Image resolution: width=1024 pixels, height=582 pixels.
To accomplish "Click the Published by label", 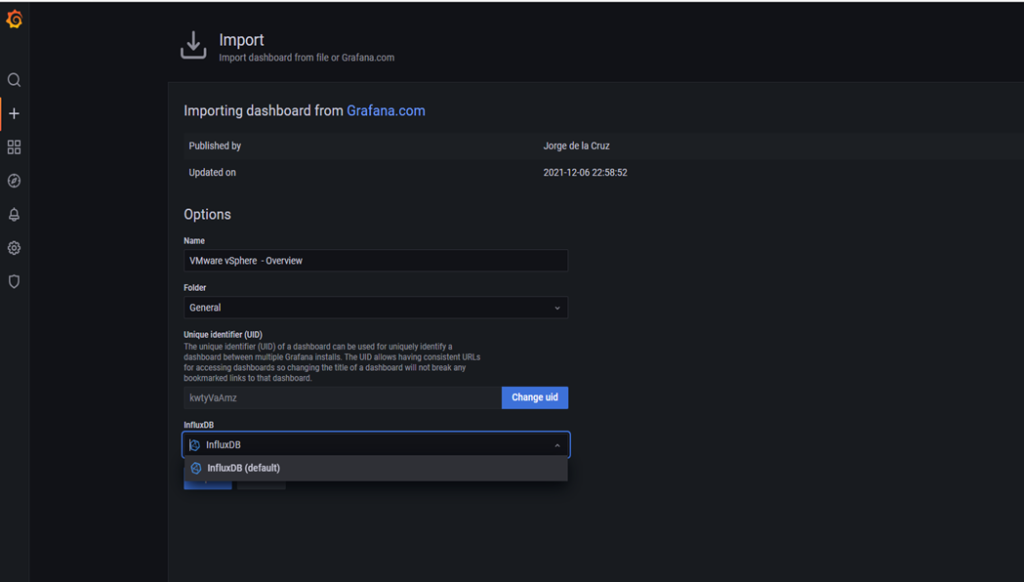I will 215,146.
